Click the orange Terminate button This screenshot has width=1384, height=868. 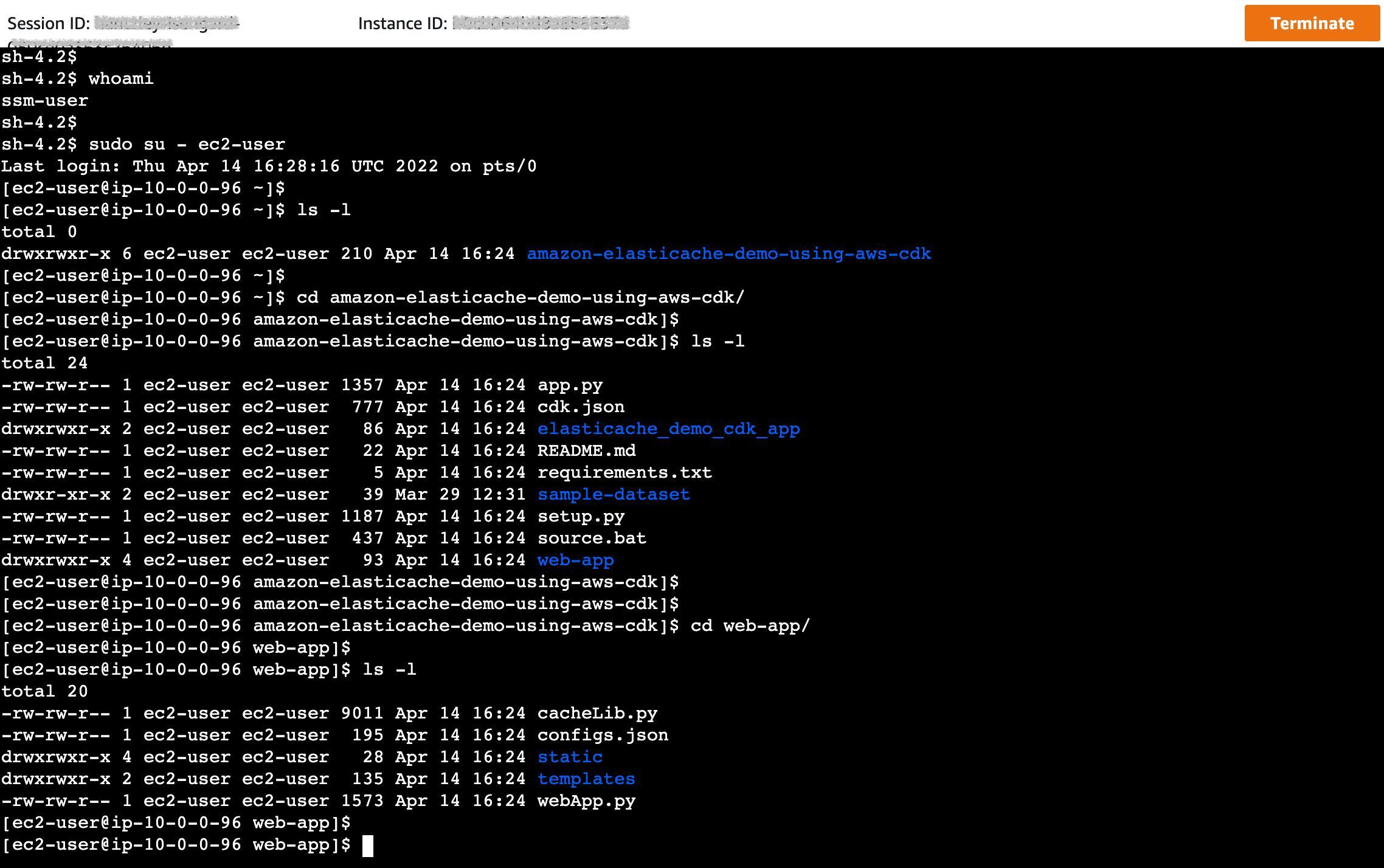click(1312, 23)
